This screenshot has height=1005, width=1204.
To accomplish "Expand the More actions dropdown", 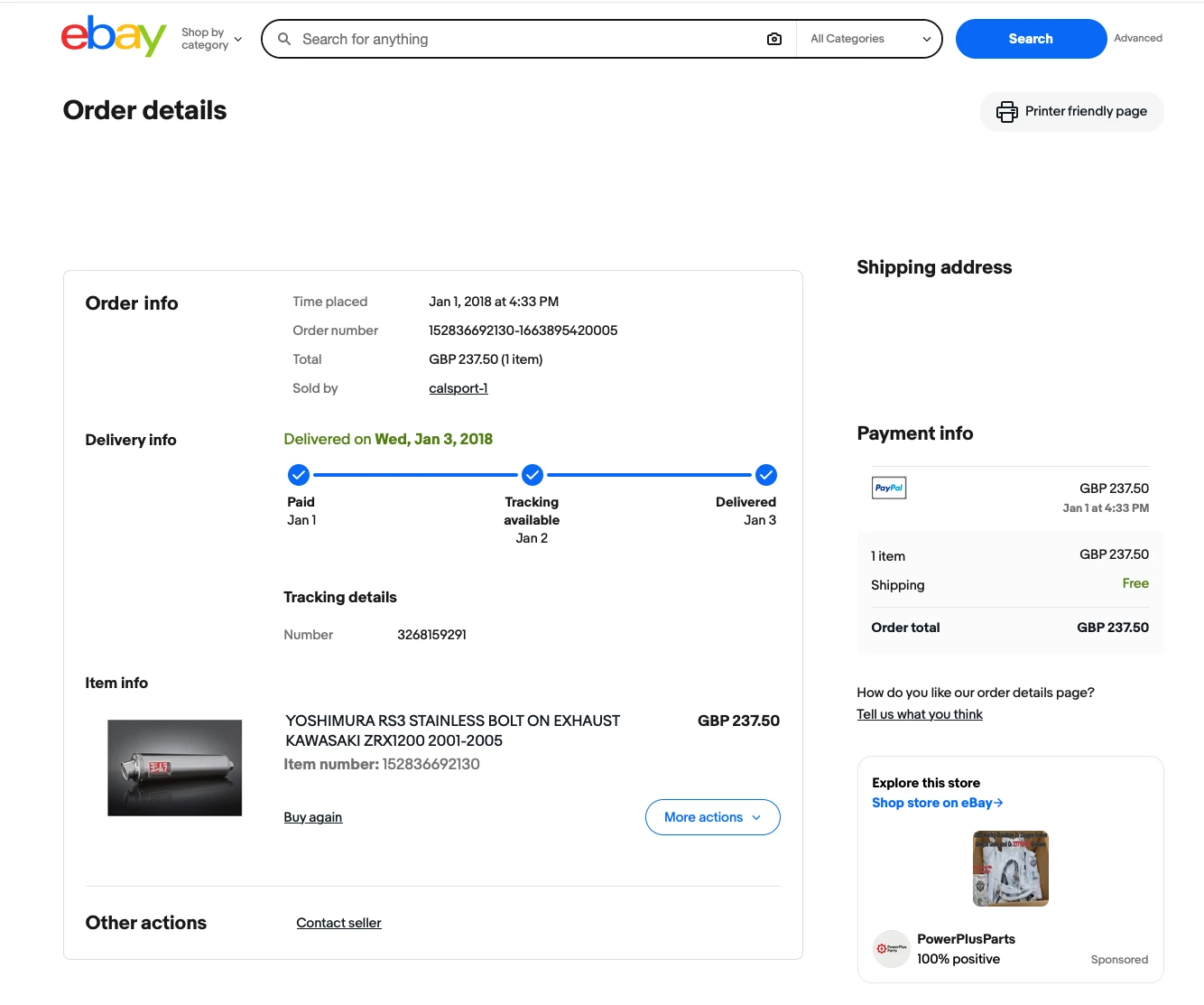I will tap(713, 817).
